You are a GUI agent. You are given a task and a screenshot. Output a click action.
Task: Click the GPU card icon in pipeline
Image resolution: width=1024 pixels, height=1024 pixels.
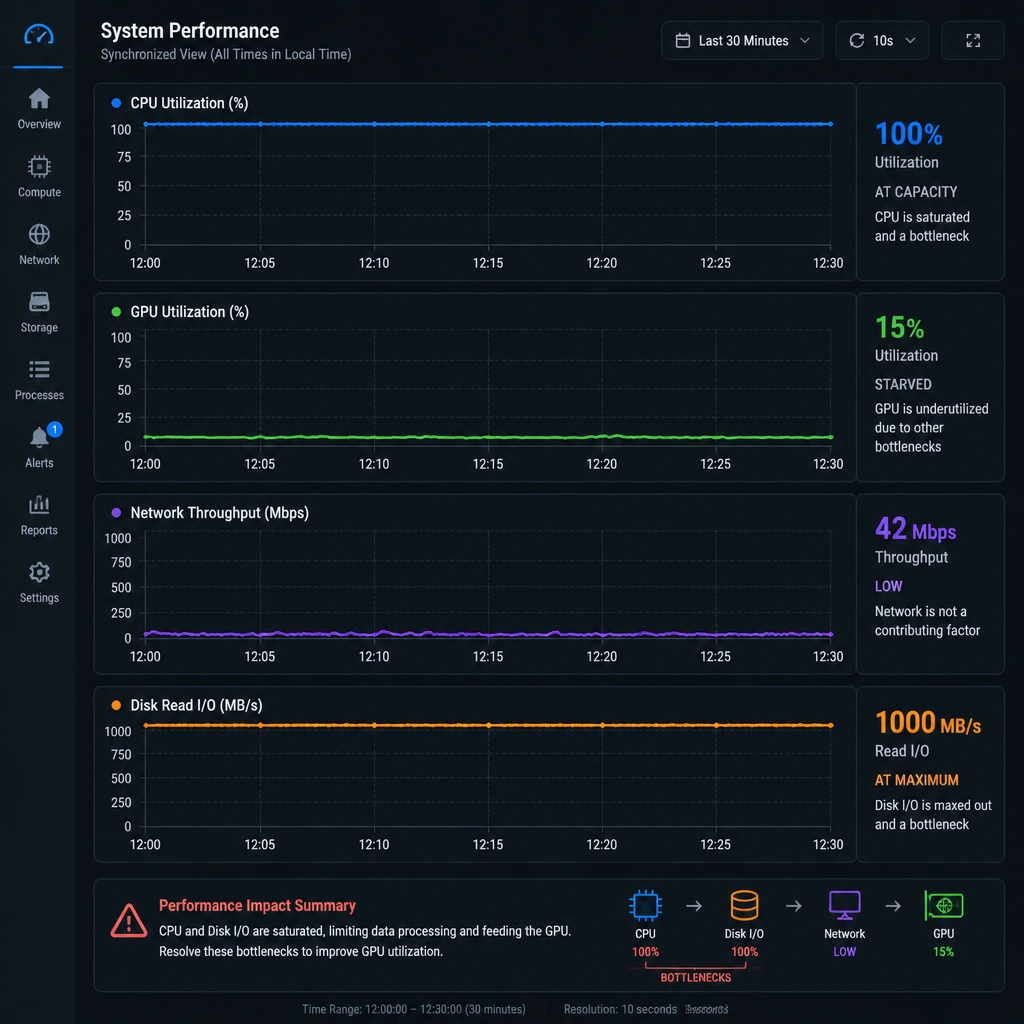pos(944,906)
